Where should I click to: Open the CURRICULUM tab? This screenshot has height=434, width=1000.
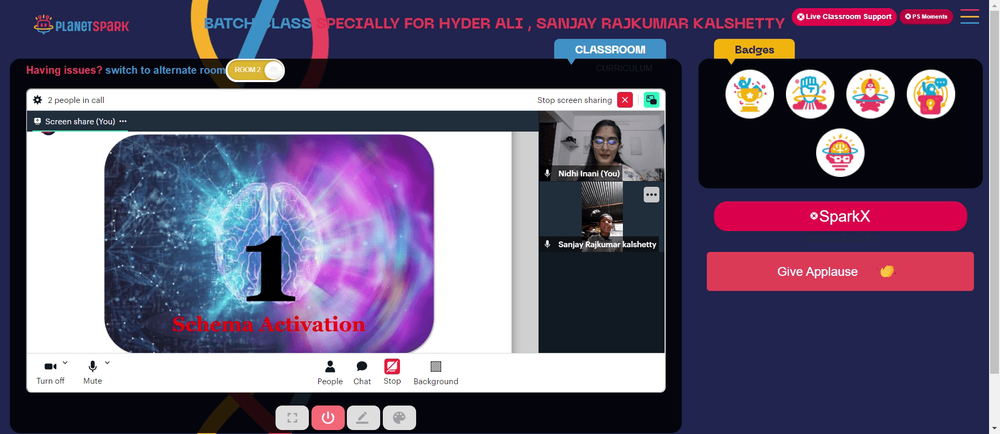(x=624, y=68)
